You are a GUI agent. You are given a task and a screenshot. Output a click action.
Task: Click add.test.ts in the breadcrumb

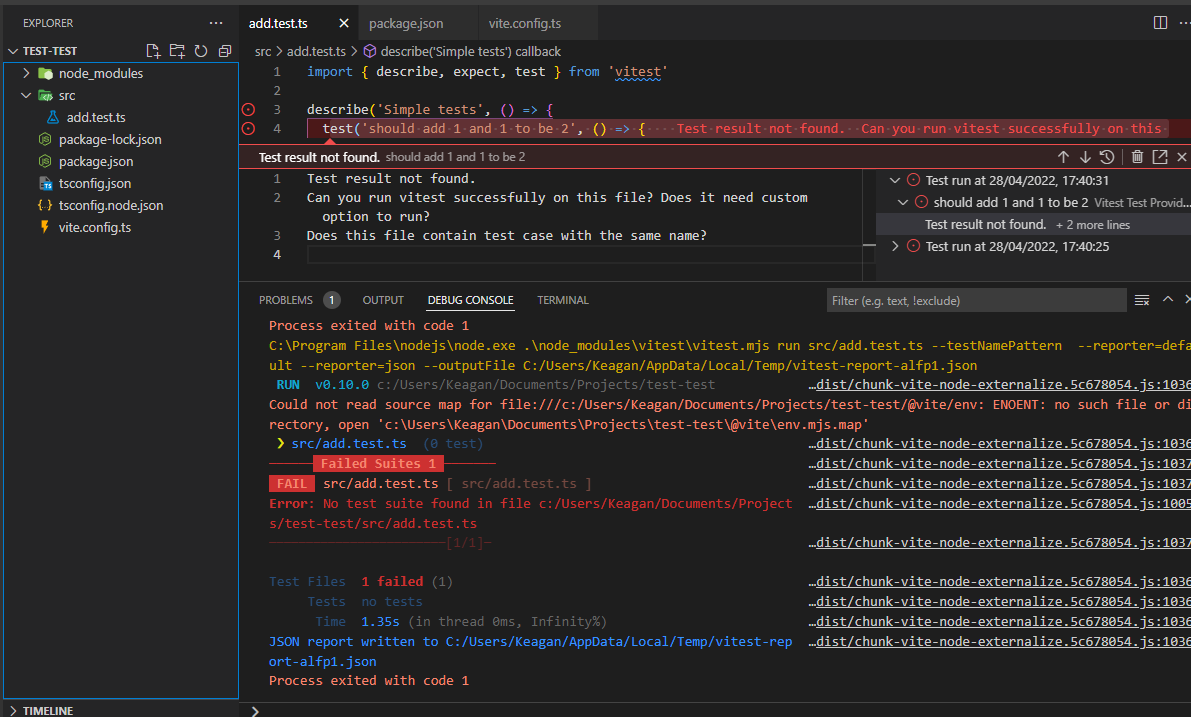coord(316,51)
